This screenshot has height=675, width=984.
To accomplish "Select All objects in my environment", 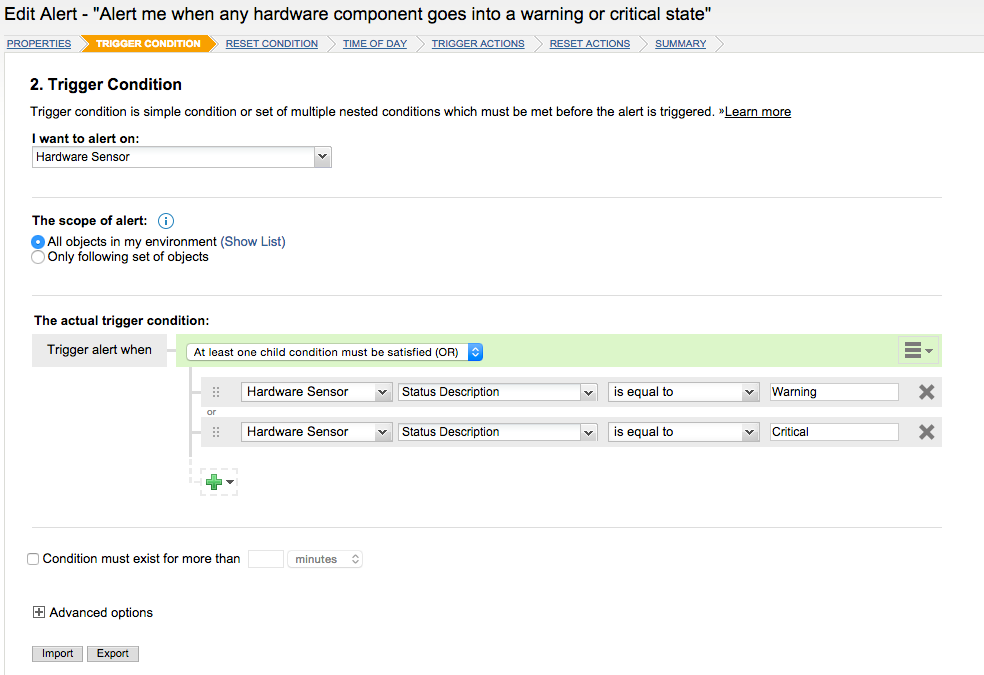I will click(x=38, y=242).
